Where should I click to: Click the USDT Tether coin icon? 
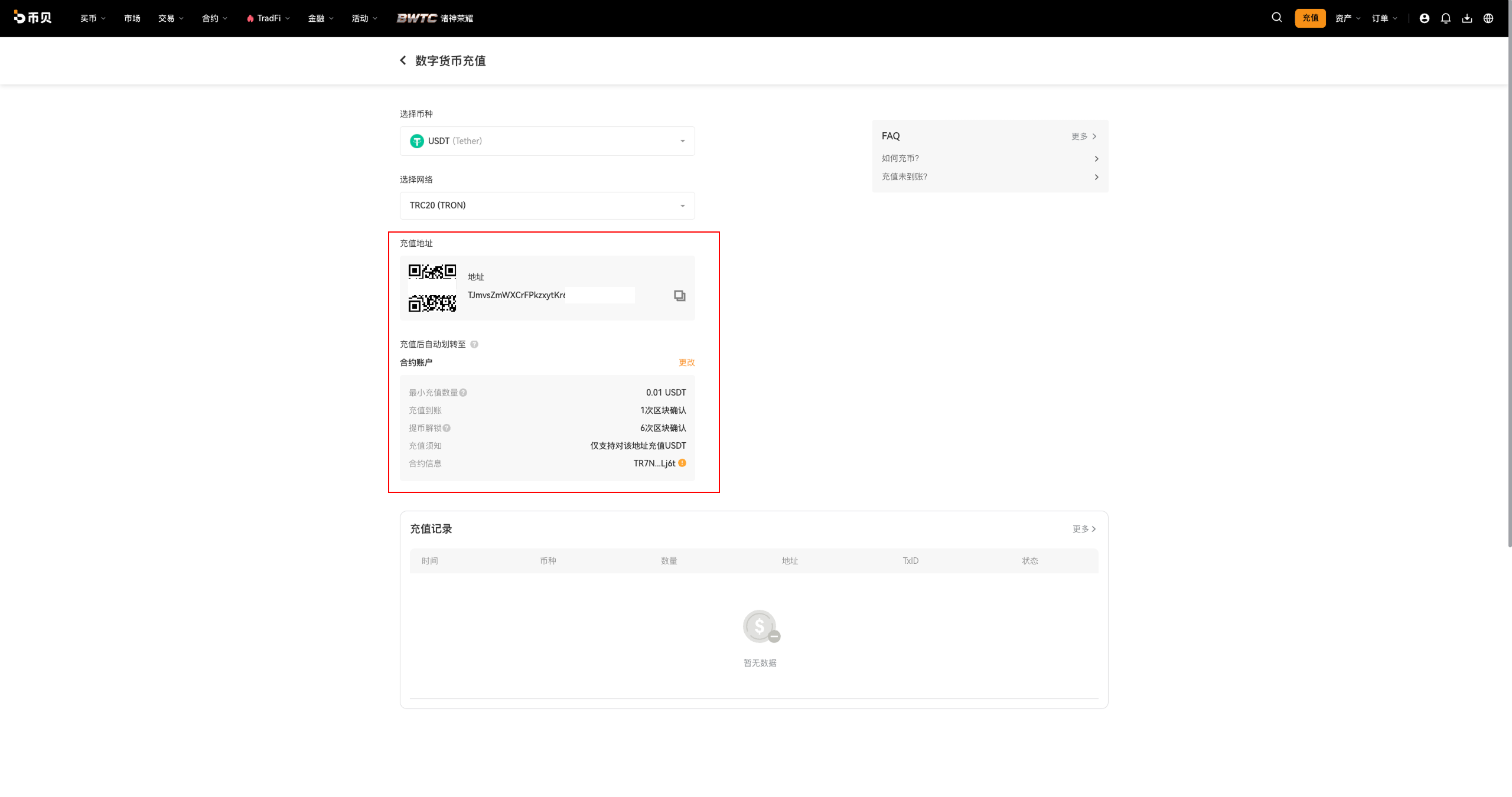(416, 141)
